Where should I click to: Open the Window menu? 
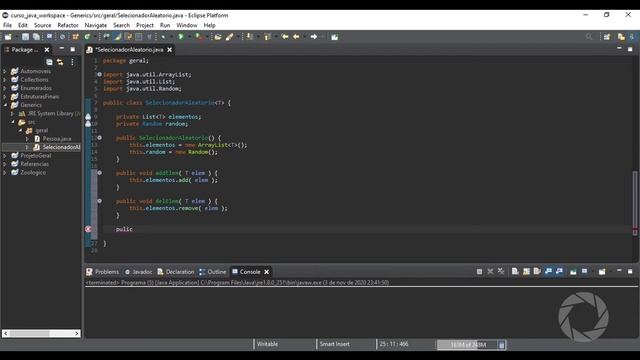click(x=187, y=25)
